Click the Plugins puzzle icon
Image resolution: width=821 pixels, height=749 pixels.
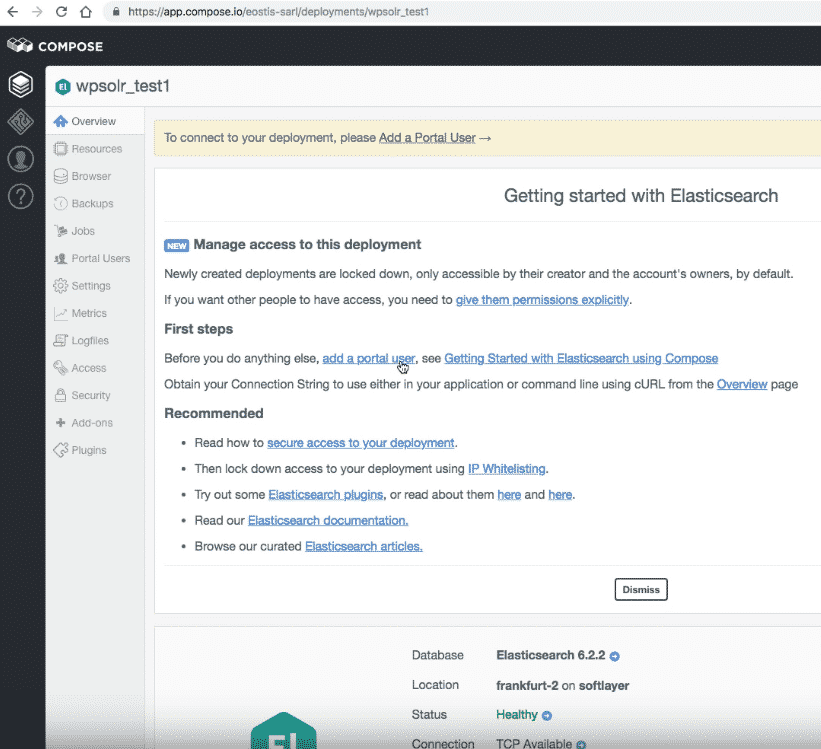(x=61, y=450)
